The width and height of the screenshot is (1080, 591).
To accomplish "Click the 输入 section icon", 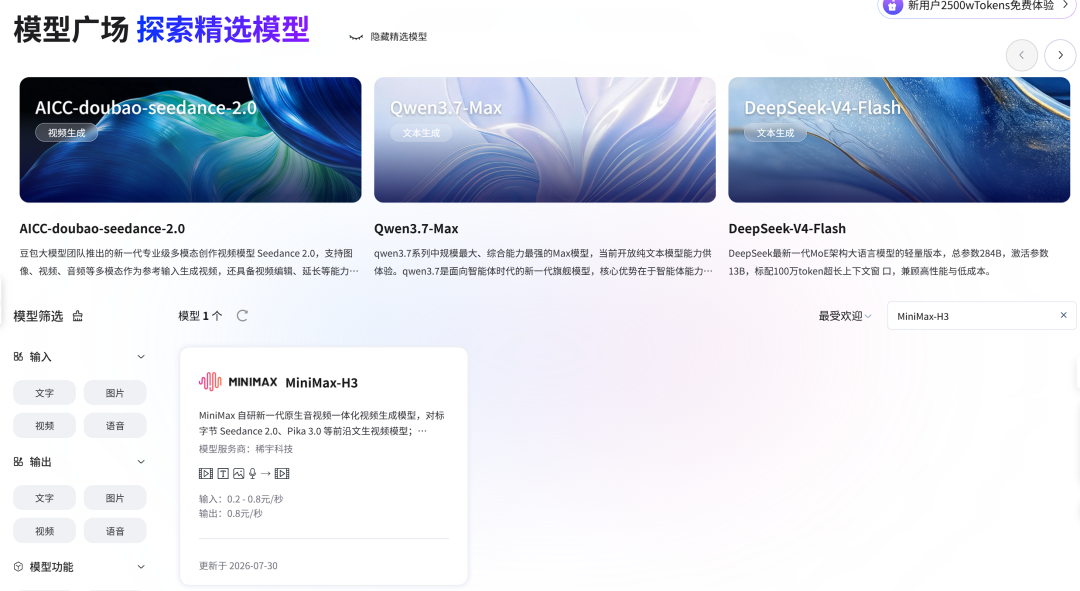I will [x=19, y=357].
